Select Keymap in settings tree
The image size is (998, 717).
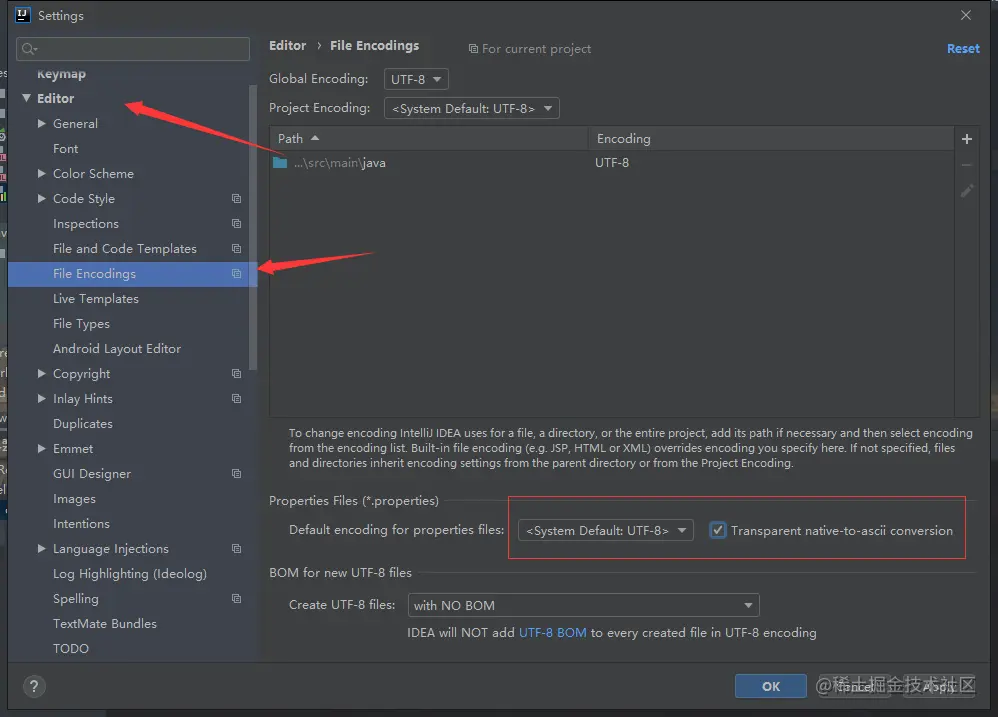coord(61,74)
